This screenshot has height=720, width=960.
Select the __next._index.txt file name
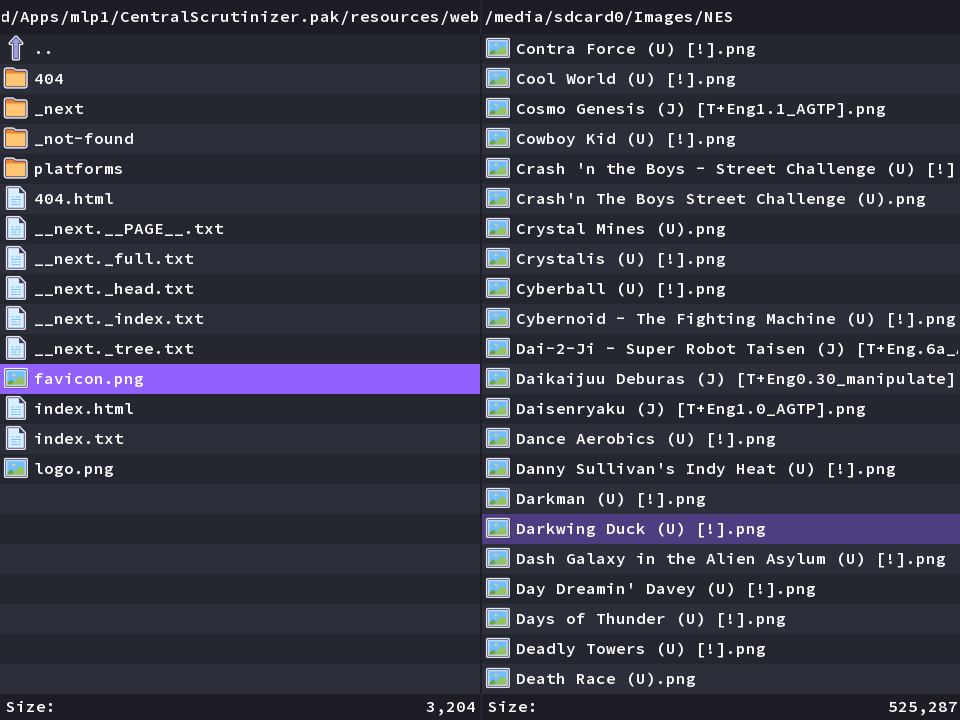point(119,319)
